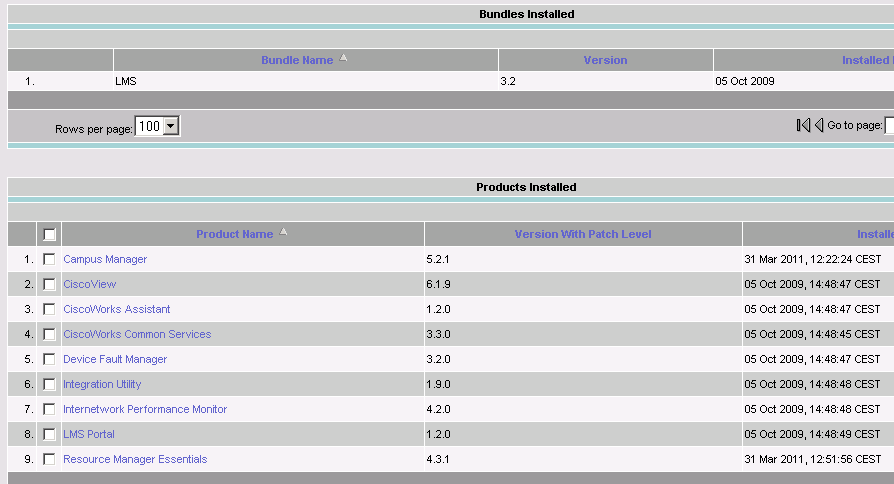Screen dimensions: 894x484
Task: Sort bundles by the Installed column header
Action: tap(867, 60)
